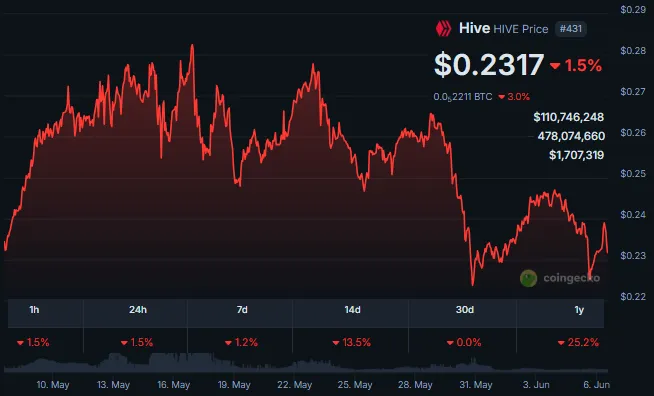Viewport: 654px width, 396px height.
Task: Click the $0.29 price axis label
Action: pos(633,10)
